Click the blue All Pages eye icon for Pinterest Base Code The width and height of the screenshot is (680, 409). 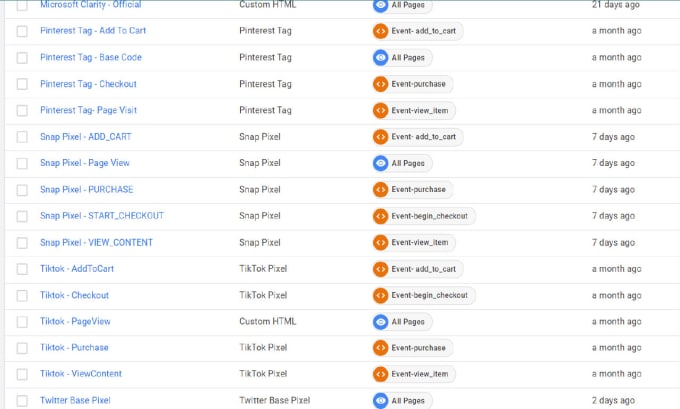(380, 58)
